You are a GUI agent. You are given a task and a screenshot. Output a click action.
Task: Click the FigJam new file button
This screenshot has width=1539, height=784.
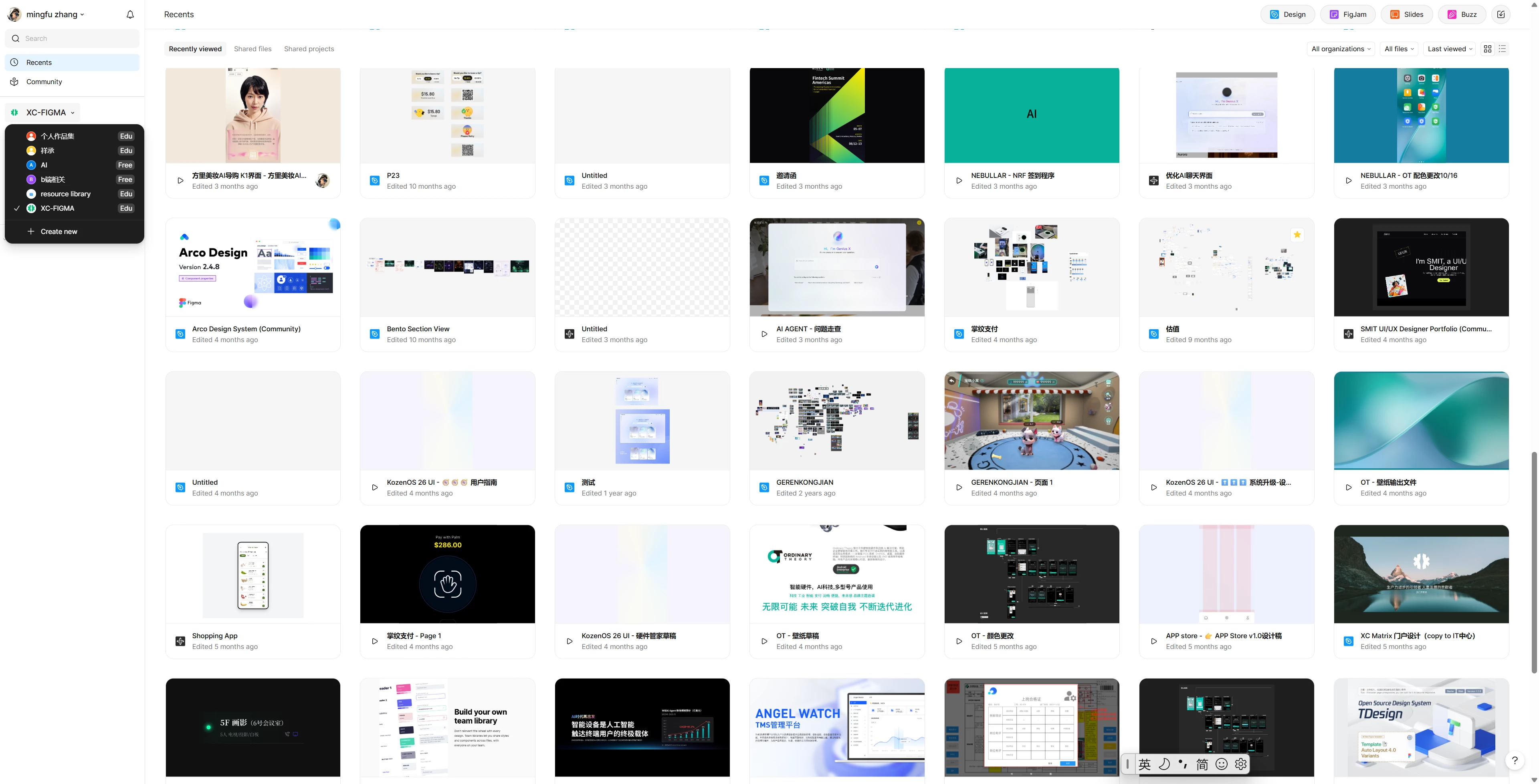pyautogui.click(x=1348, y=14)
